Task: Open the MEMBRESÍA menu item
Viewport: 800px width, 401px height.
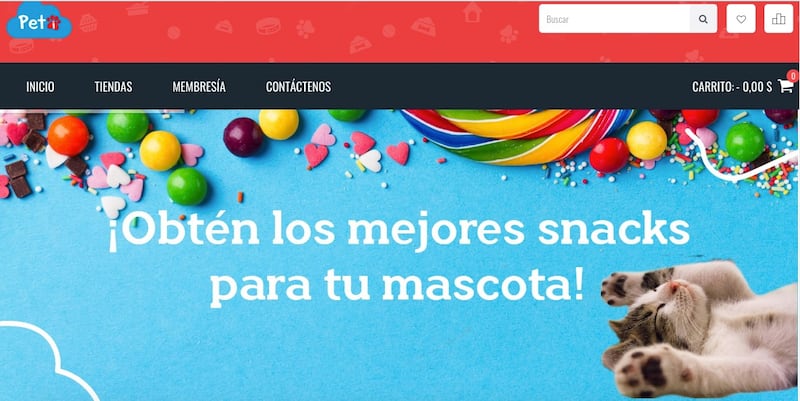Action: tap(199, 87)
